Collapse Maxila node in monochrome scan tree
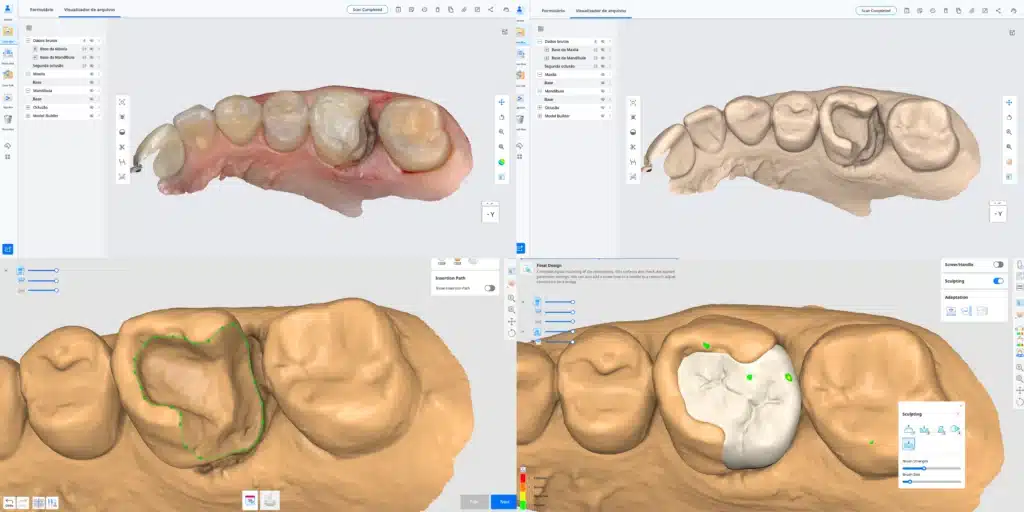The height and width of the screenshot is (512, 1024). tap(540, 74)
